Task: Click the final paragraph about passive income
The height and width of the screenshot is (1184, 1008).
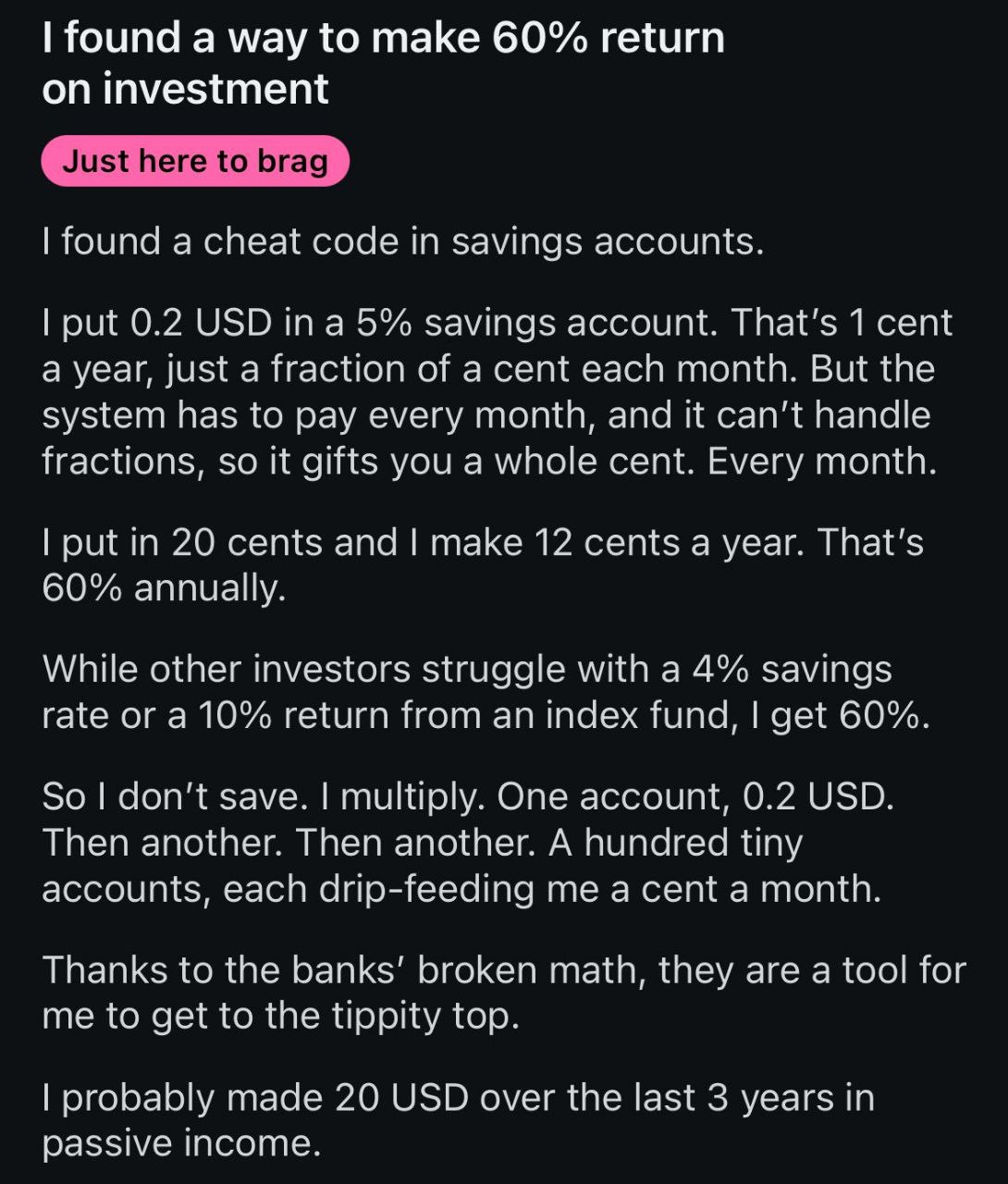Action: [458, 1120]
